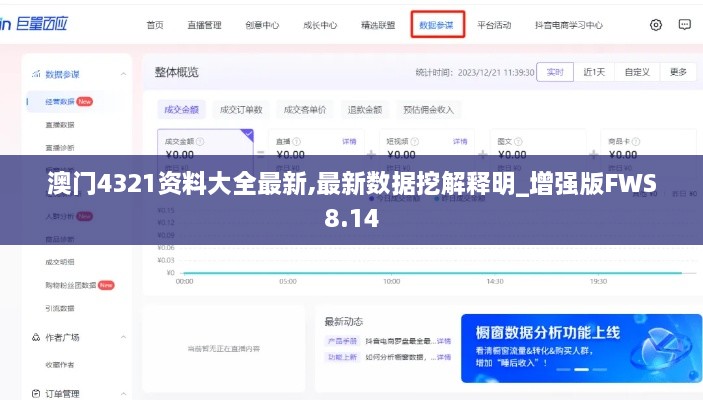Open 直播数据 in sidebar
Screen dimensions: 703x400
click(x=60, y=125)
